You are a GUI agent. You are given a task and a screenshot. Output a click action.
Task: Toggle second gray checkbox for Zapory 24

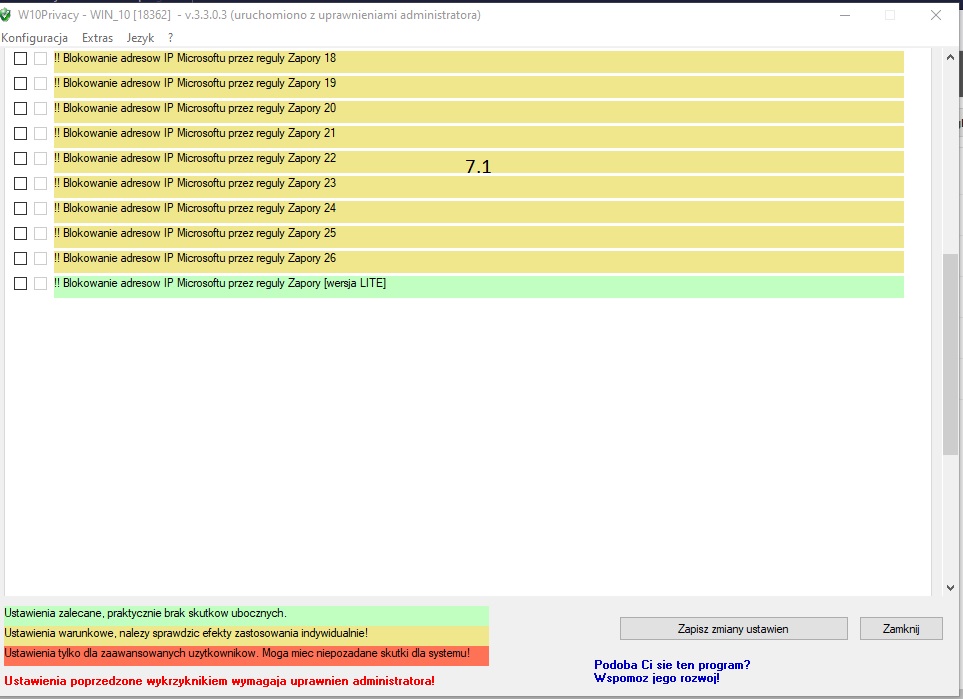[41, 209]
